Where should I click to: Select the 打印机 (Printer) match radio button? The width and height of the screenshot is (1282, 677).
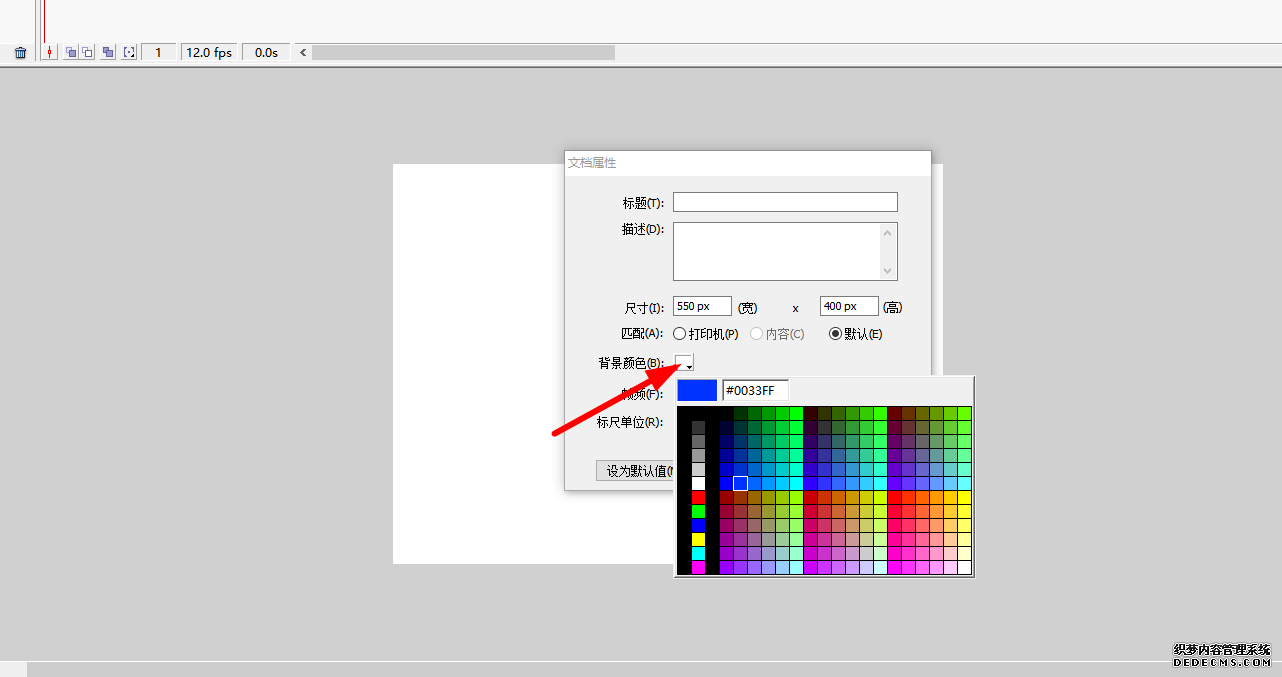[680, 334]
